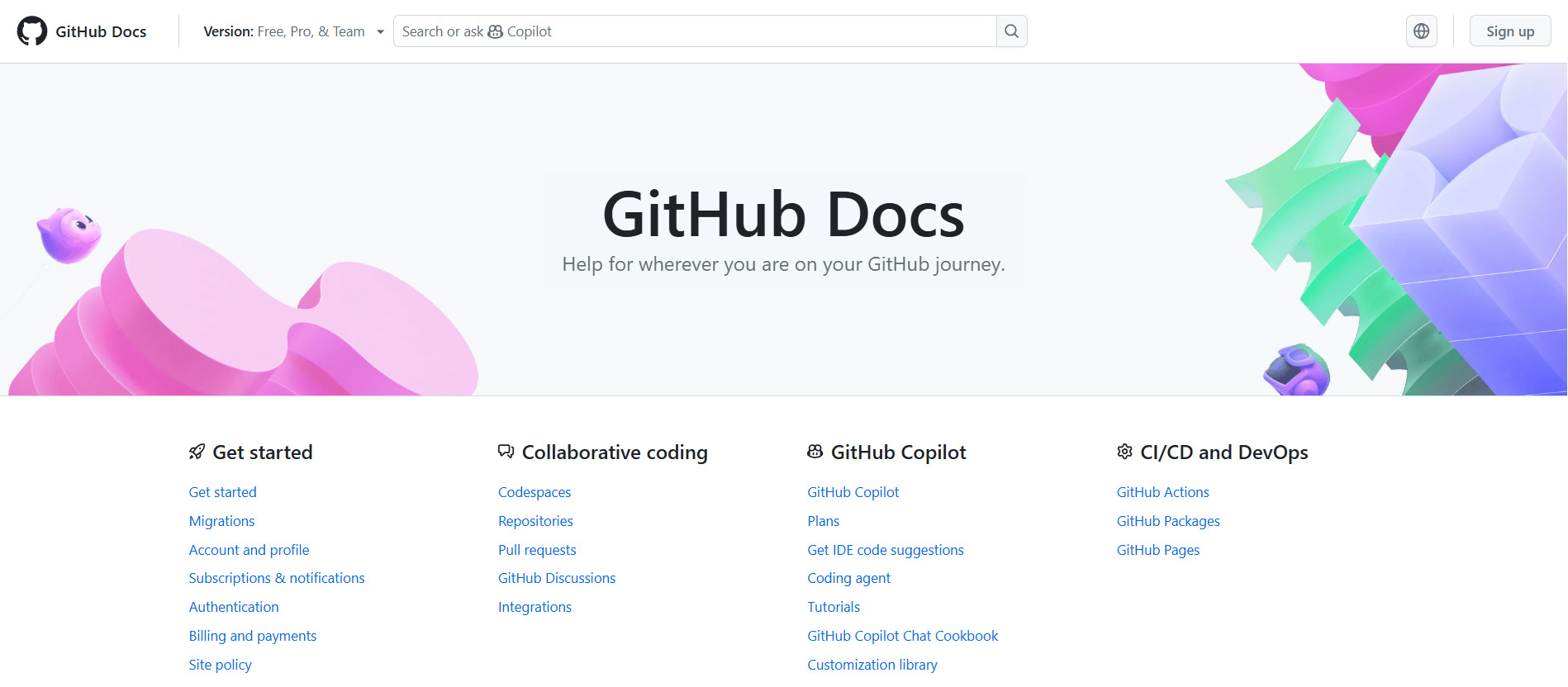Click the gear icon beside CI/CD and DevOps
The width and height of the screenshot is (1568, 687).
coord(1124,452)
